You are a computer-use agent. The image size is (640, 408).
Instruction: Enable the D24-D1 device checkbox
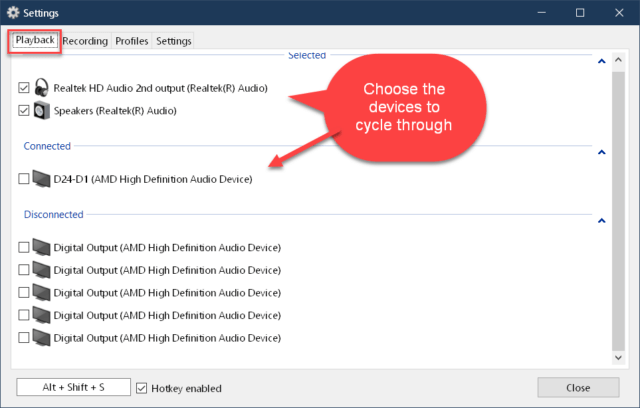(25, 180)
